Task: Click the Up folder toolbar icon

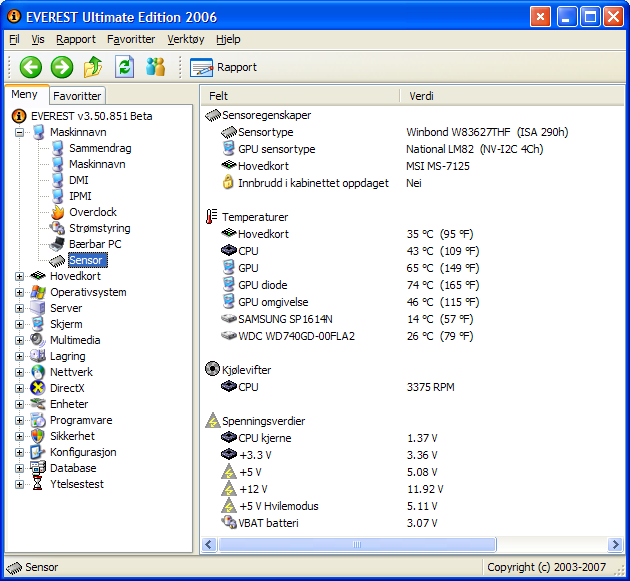Action: click(93, 67)
